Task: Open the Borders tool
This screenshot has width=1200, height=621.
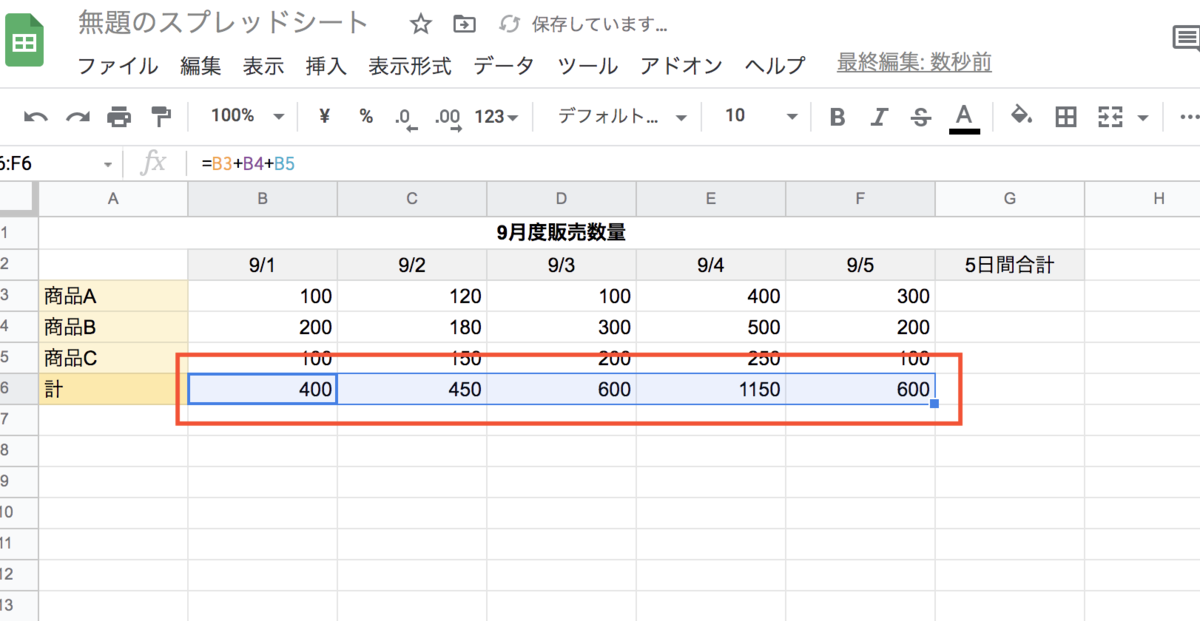Action: pyautogui.click(x=1065, y=116)
